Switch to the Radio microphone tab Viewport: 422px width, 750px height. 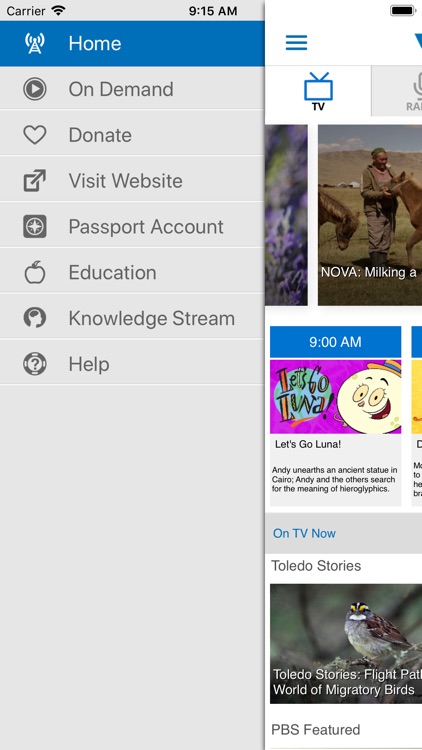397,91
